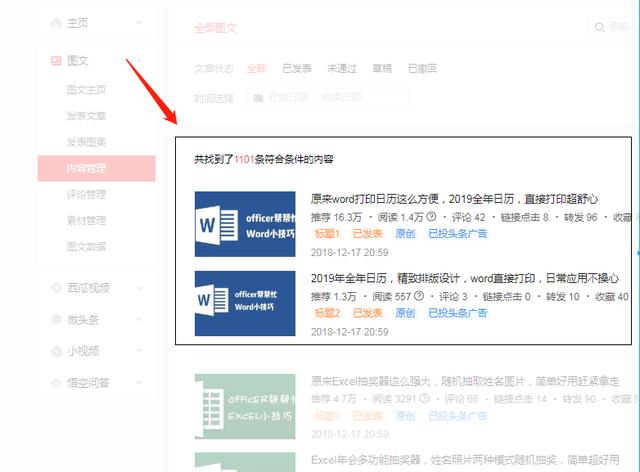This screenshot has width=640, height=472.
Task: Open 评论管理 in the sidebar
Action: click(x=86, y=194)
